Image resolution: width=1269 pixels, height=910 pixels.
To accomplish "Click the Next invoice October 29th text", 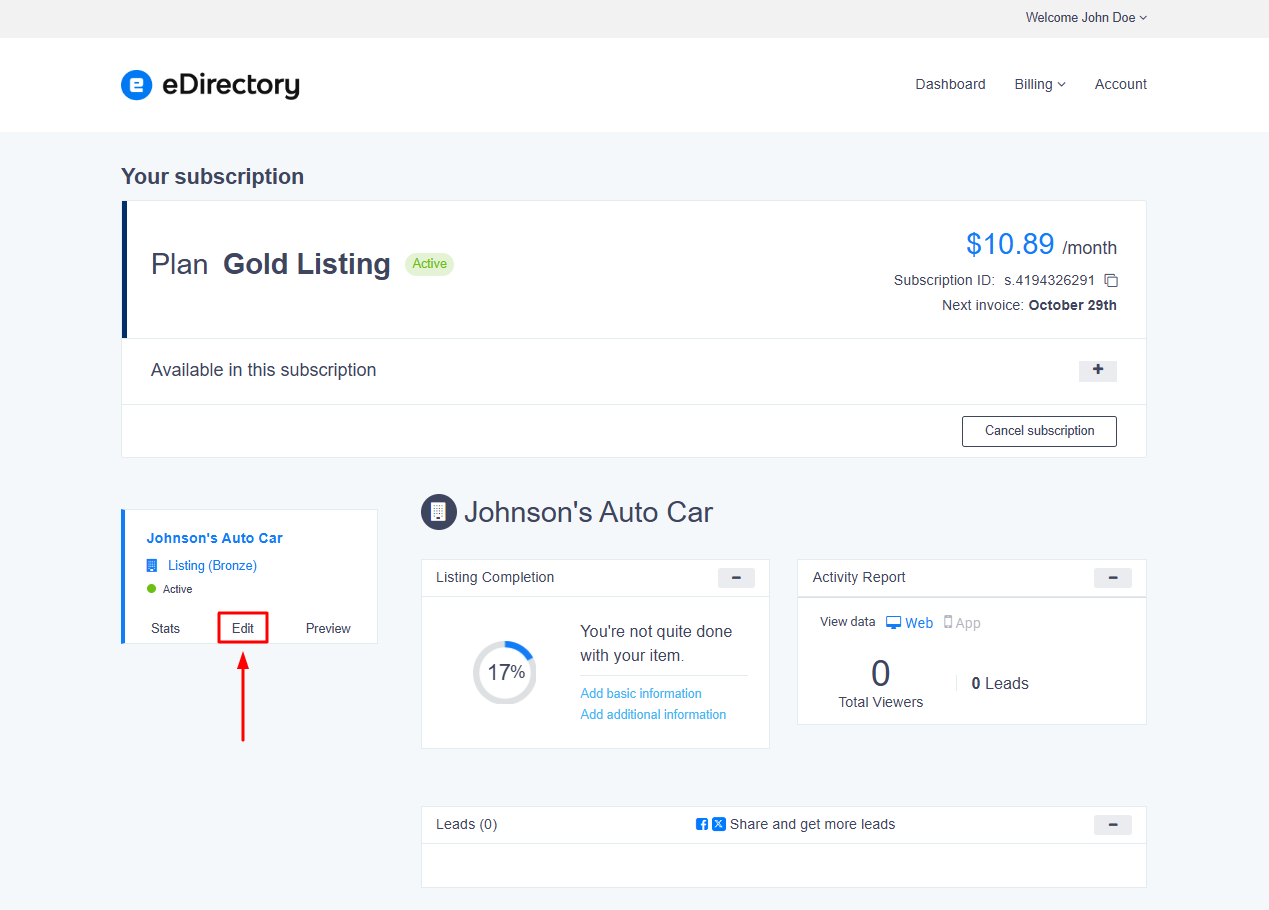I will (x=1029, y=305).
